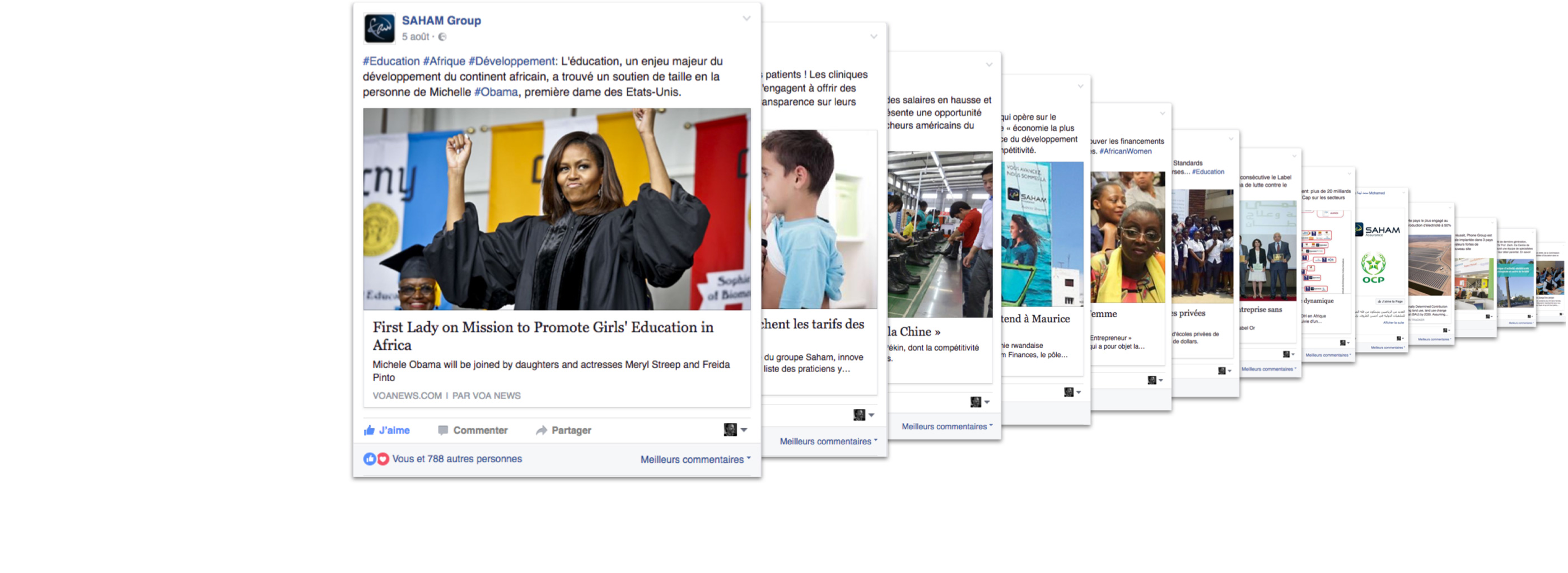This screenshot has width=1568, height=573.
Task: Open profile selector on the clinic patients post
Action: click(863, 415)
